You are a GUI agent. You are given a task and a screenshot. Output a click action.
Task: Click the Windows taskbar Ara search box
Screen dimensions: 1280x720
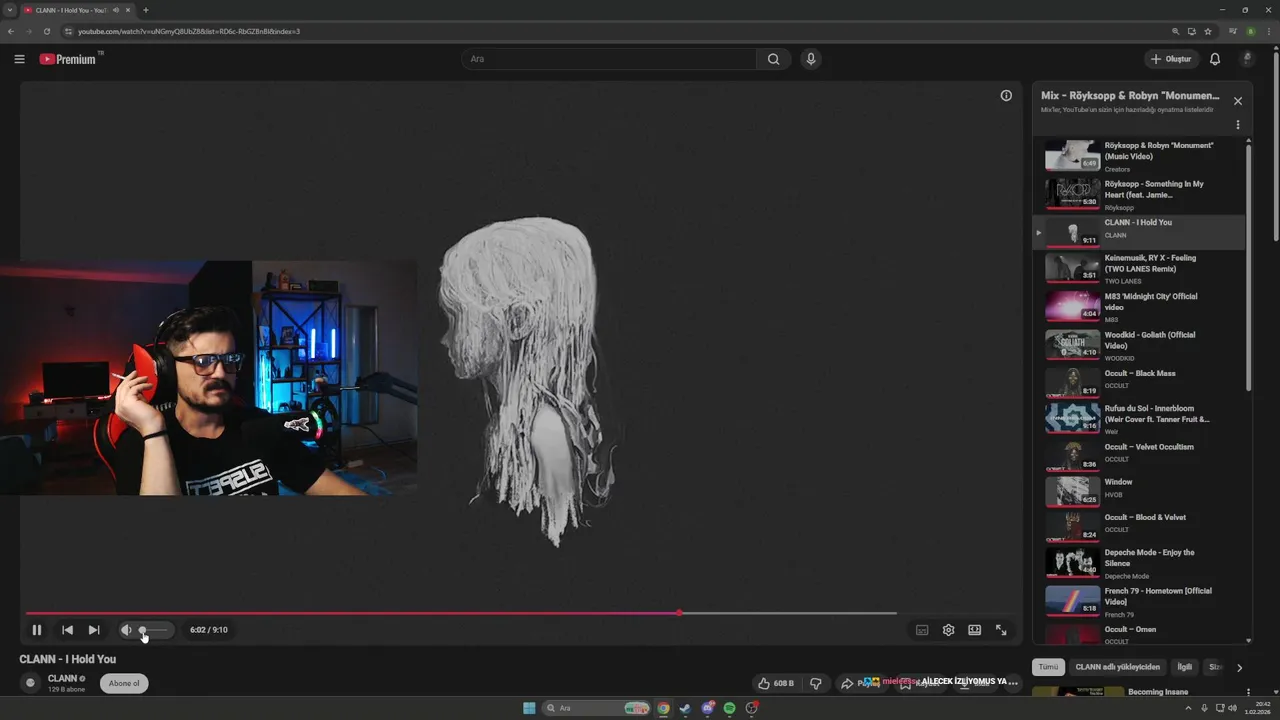[x=597, y=708]
